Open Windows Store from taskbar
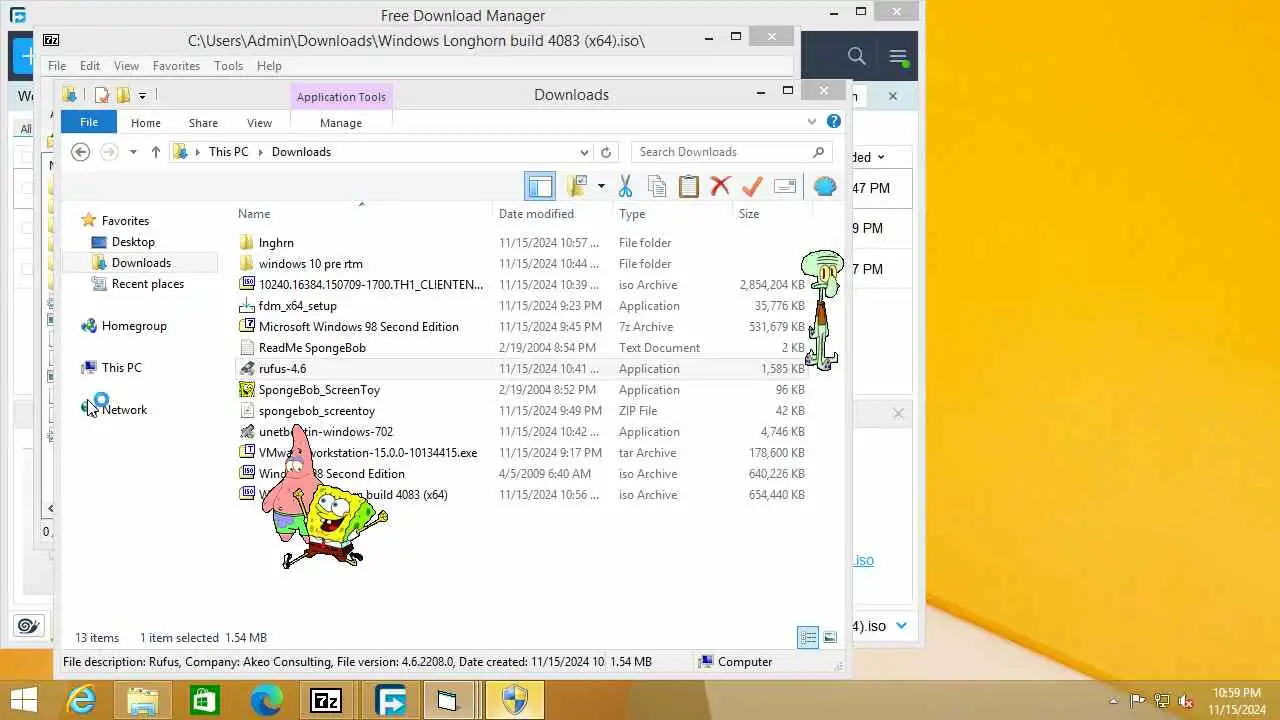The height and width of the screenshot is (720, 1280). pyautogui.click(x=204, y=701)
